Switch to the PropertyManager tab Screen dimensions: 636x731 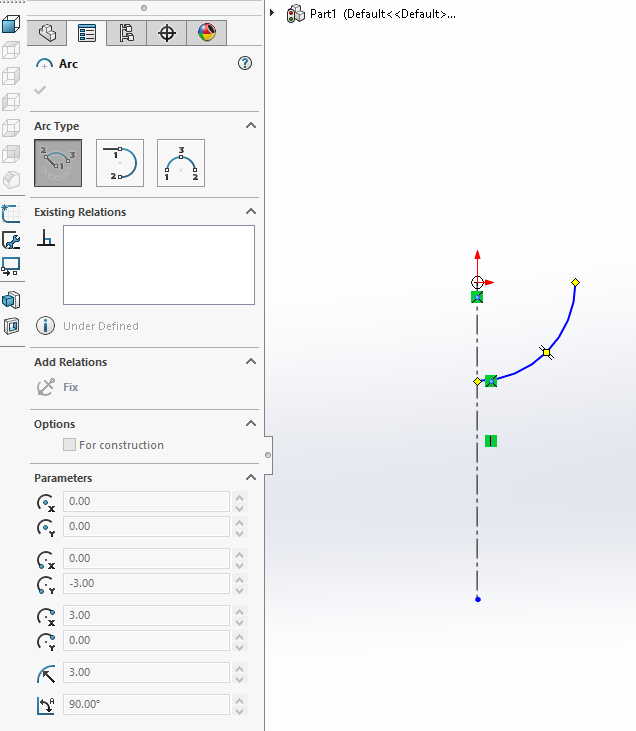click(x=87, y=33)
